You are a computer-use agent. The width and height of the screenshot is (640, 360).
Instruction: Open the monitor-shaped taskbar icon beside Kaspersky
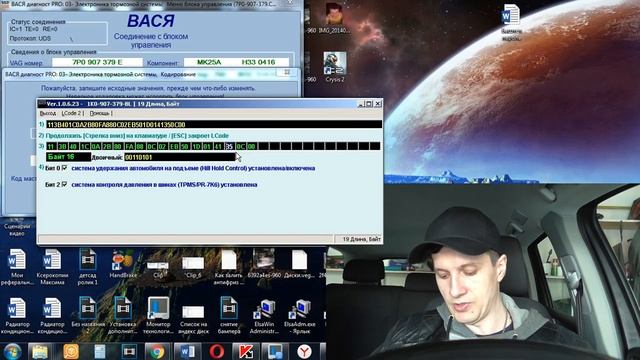(x=275, y=351)
